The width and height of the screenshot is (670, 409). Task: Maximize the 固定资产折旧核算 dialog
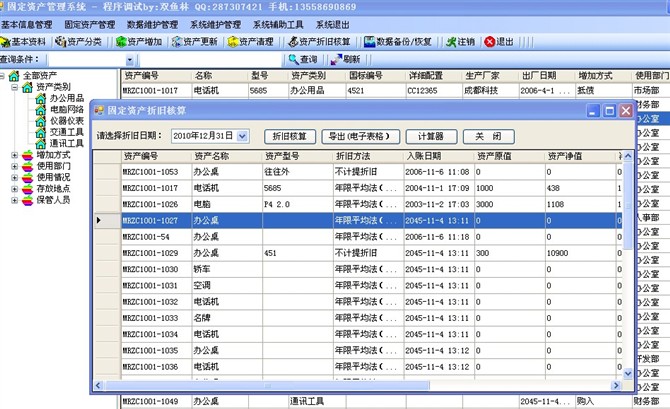609,111
